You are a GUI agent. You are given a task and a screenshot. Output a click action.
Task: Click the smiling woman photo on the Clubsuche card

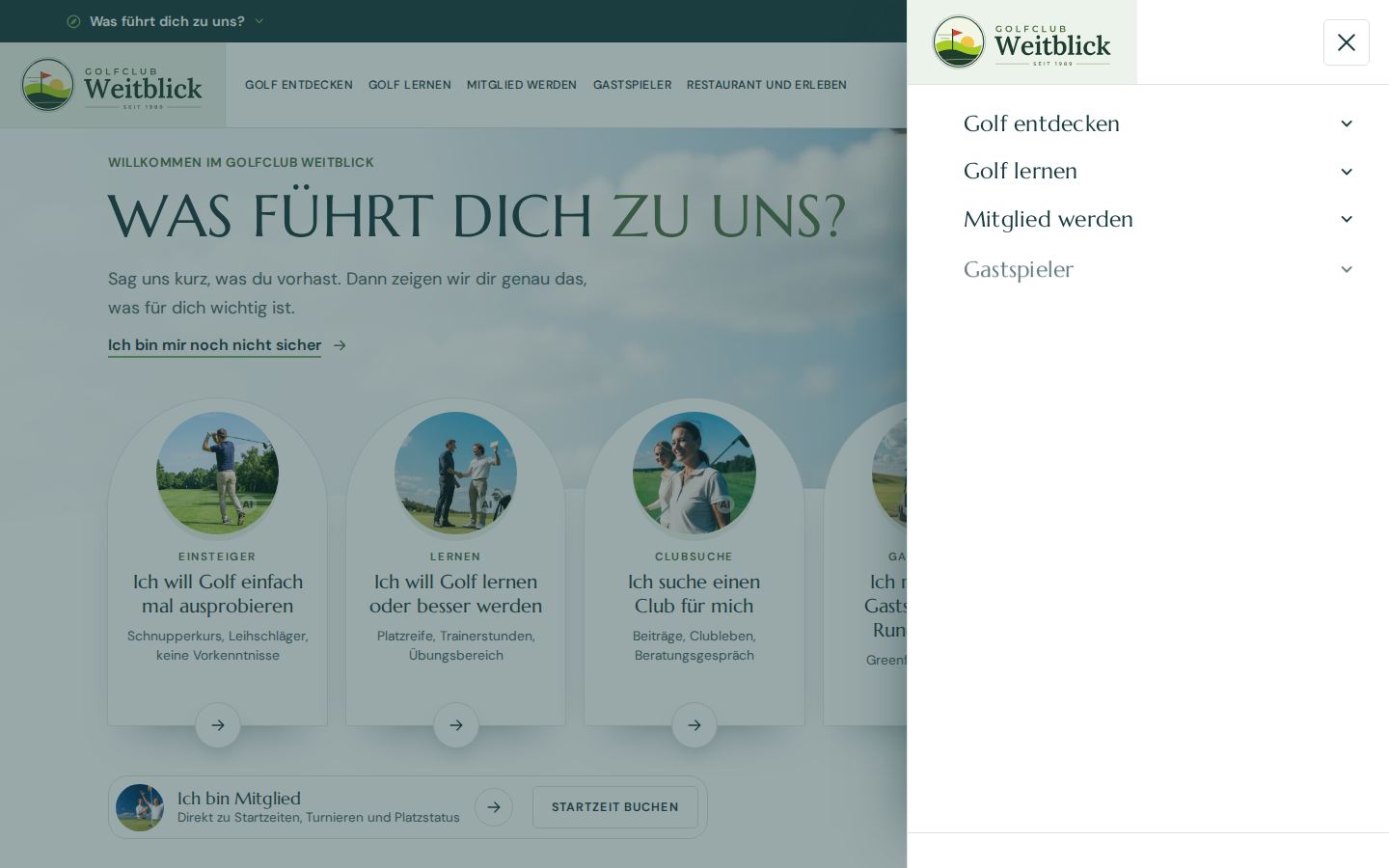tap(694, 474)
